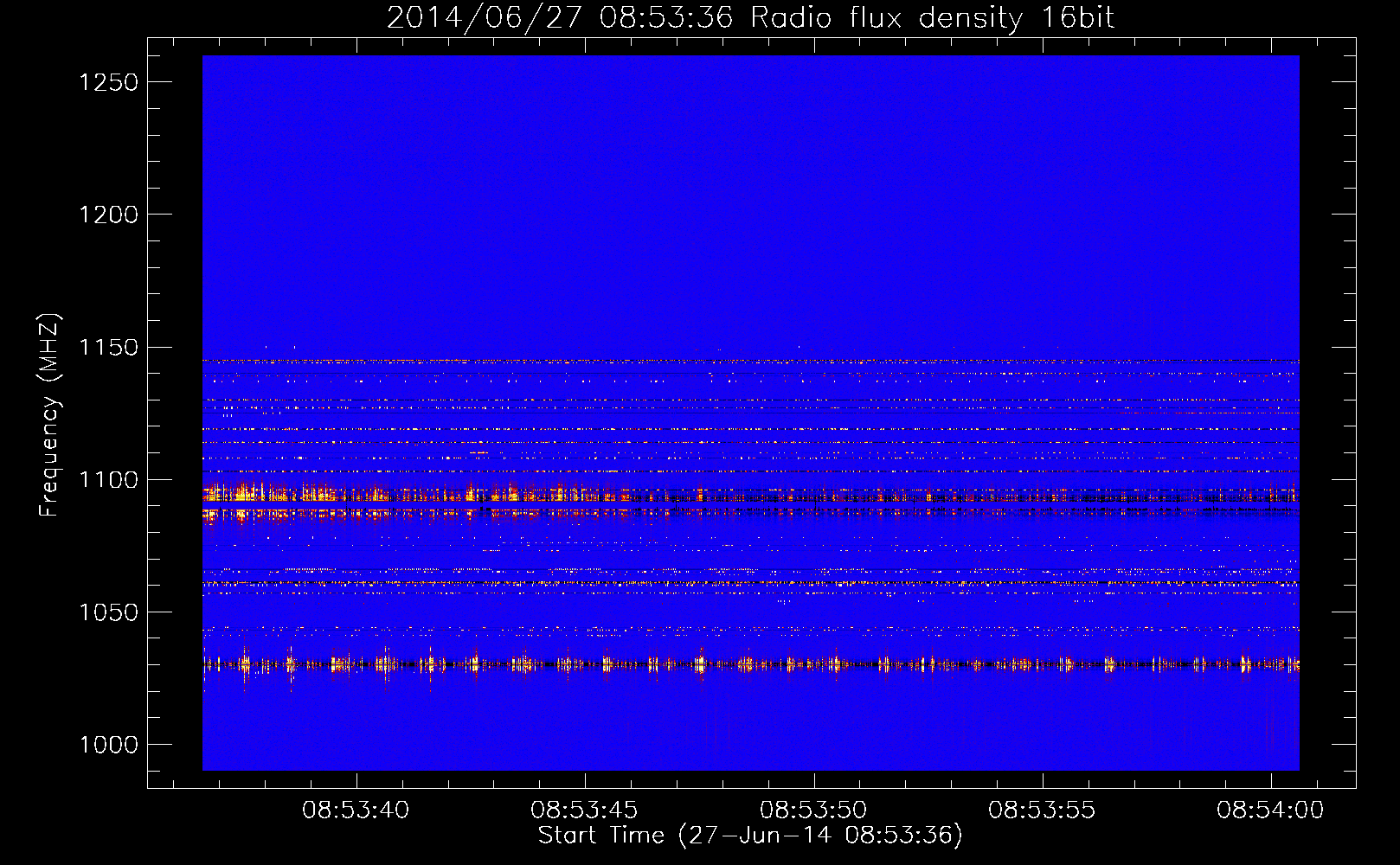Screen dimensions: 1400x865
Task: Click the 08:53:45 time tick label
Action: pyautogui.click(x=584, y=811)
